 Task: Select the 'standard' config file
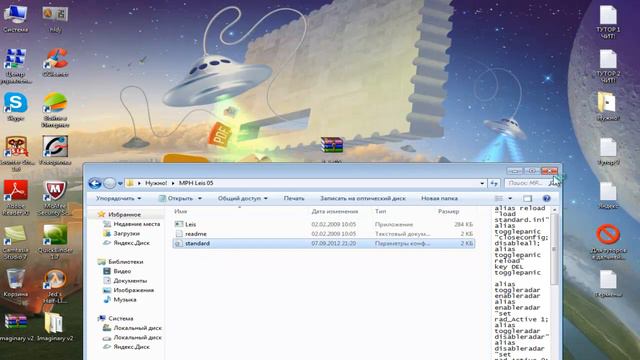(x=323, y=243)
